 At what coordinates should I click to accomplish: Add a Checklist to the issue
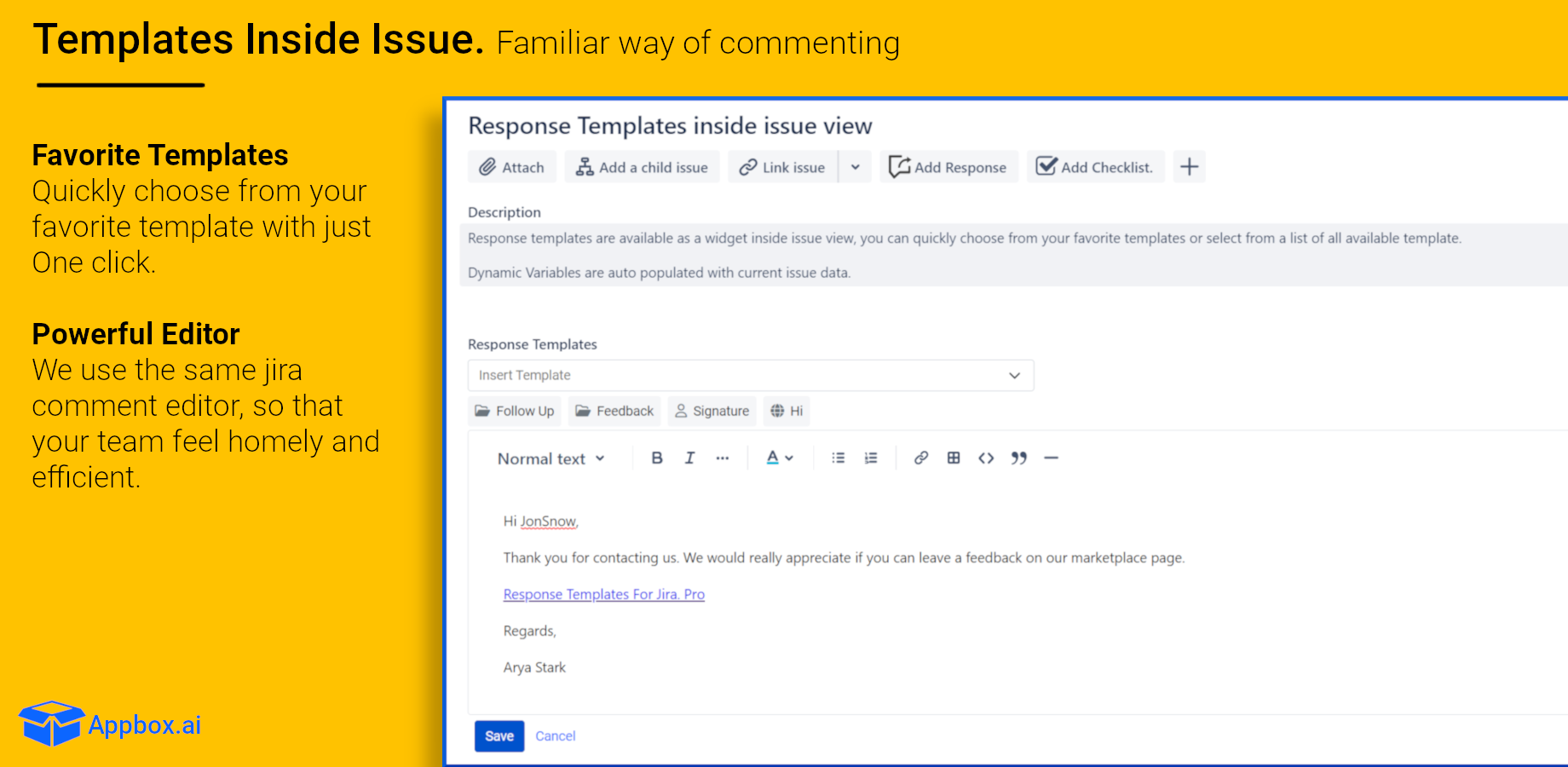(x=1096, y=166)
